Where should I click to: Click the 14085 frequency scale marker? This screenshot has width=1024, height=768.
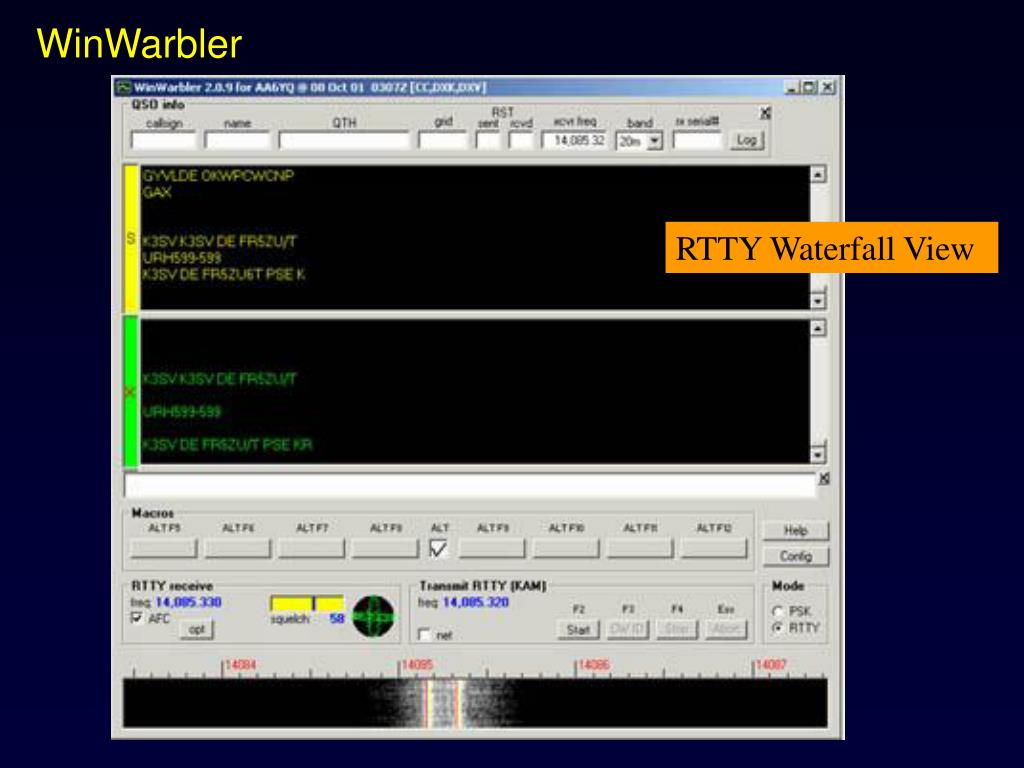[x=417, y=665]
